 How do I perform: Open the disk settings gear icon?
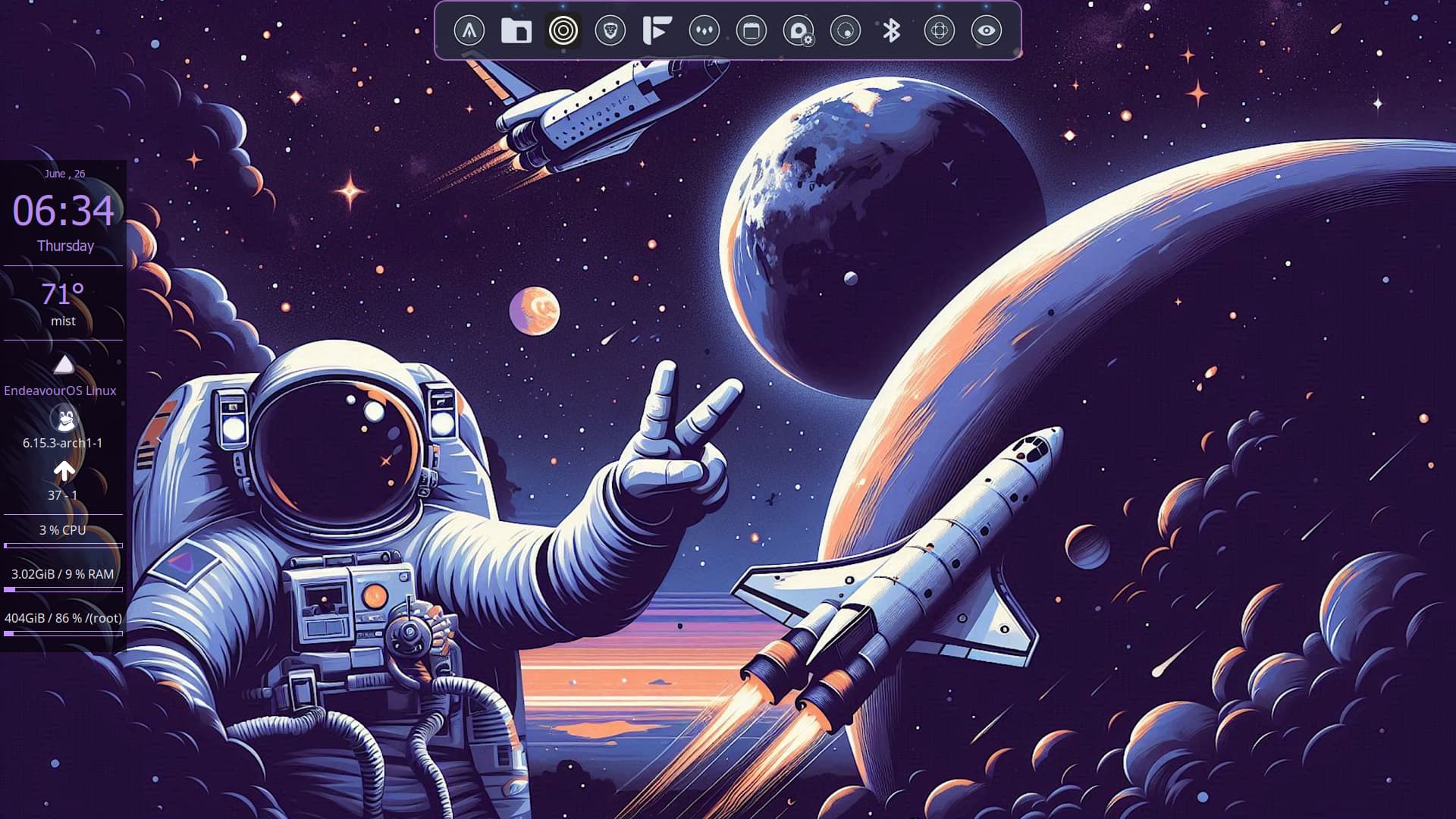pyautogui.click(x=799, y=32)
